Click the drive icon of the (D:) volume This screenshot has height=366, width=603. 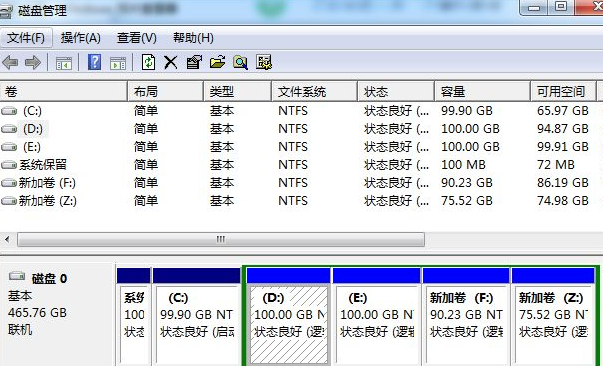point(9,129)
